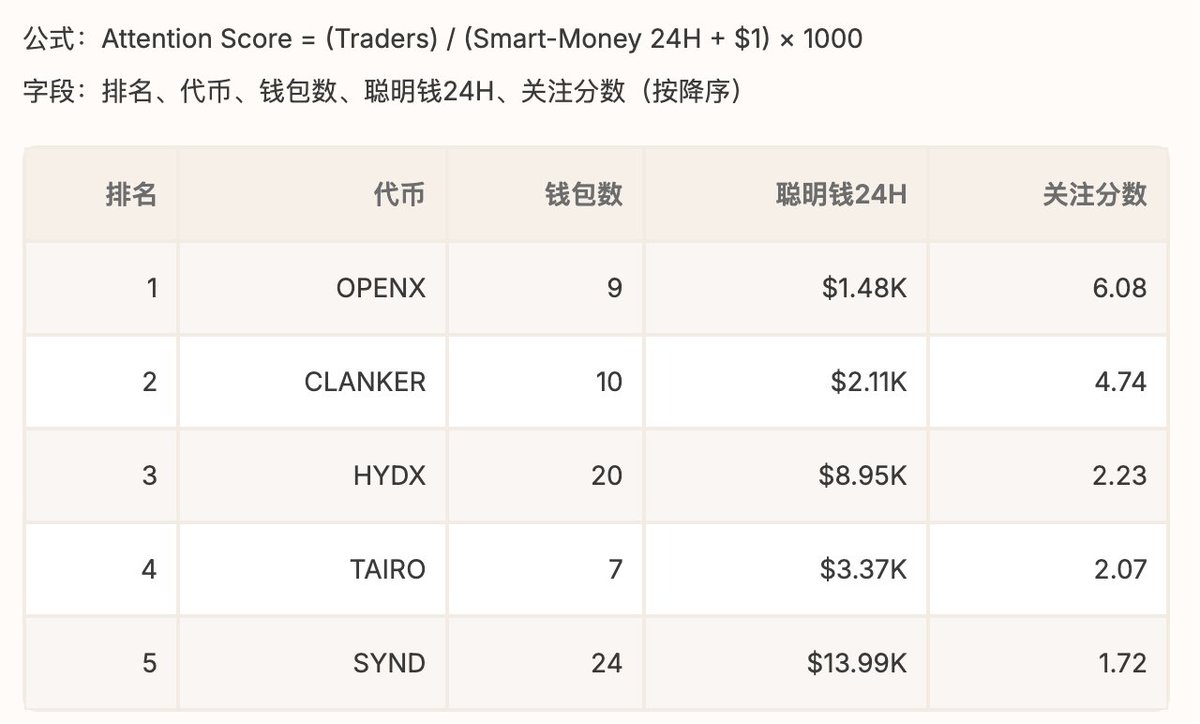Click the $1.48K smart-money cell
This screenshot has width=1200, height=724.
click(862, 288)
